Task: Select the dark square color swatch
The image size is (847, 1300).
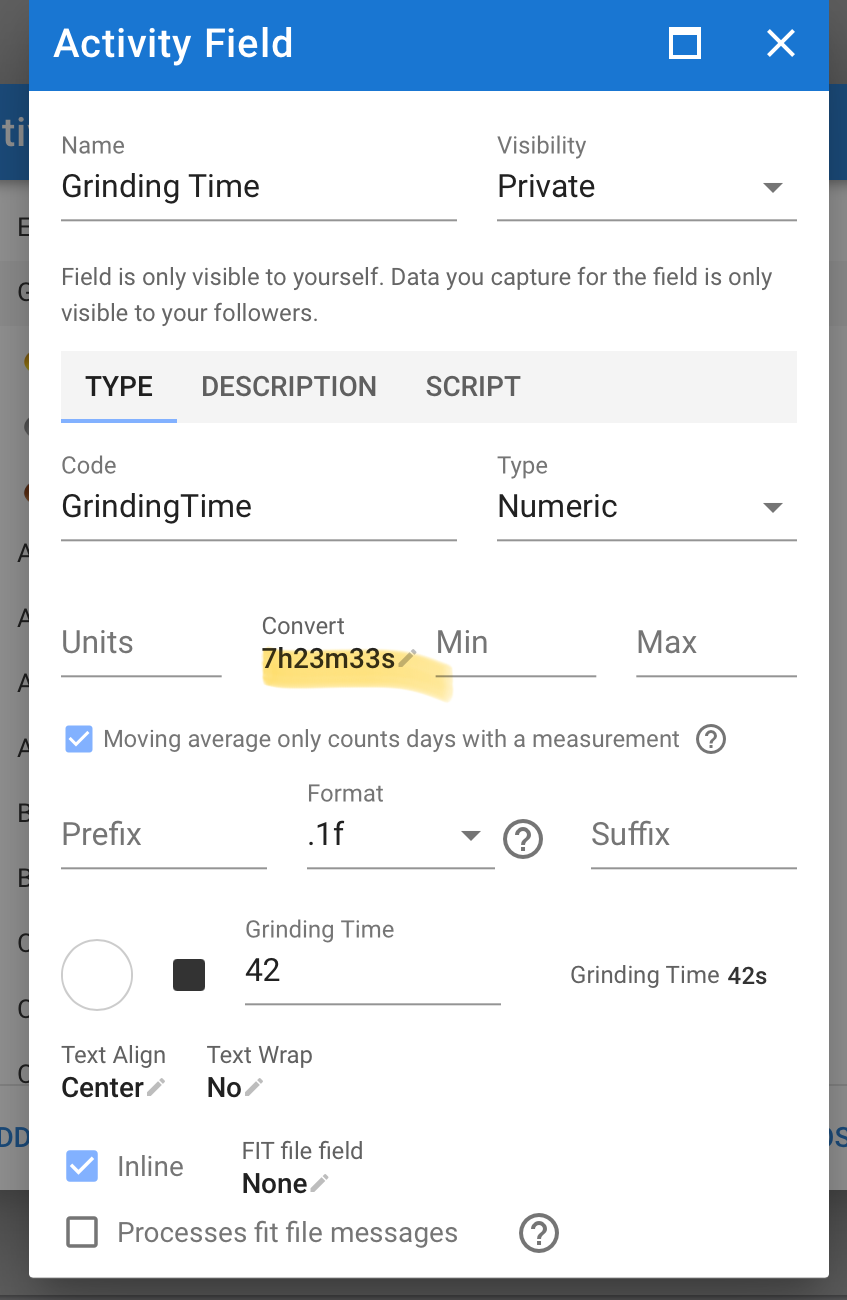Action: point(189,975)
